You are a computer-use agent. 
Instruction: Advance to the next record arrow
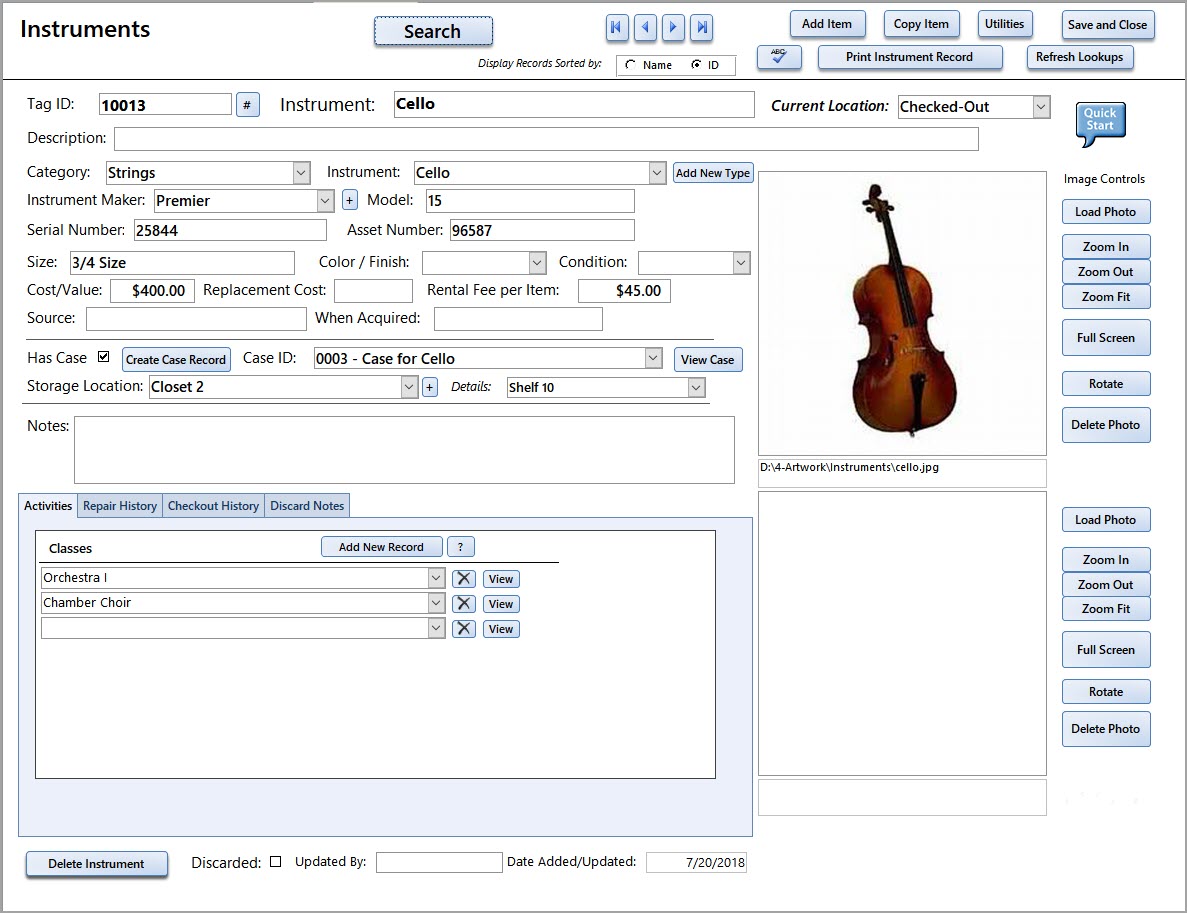point(673,28)
